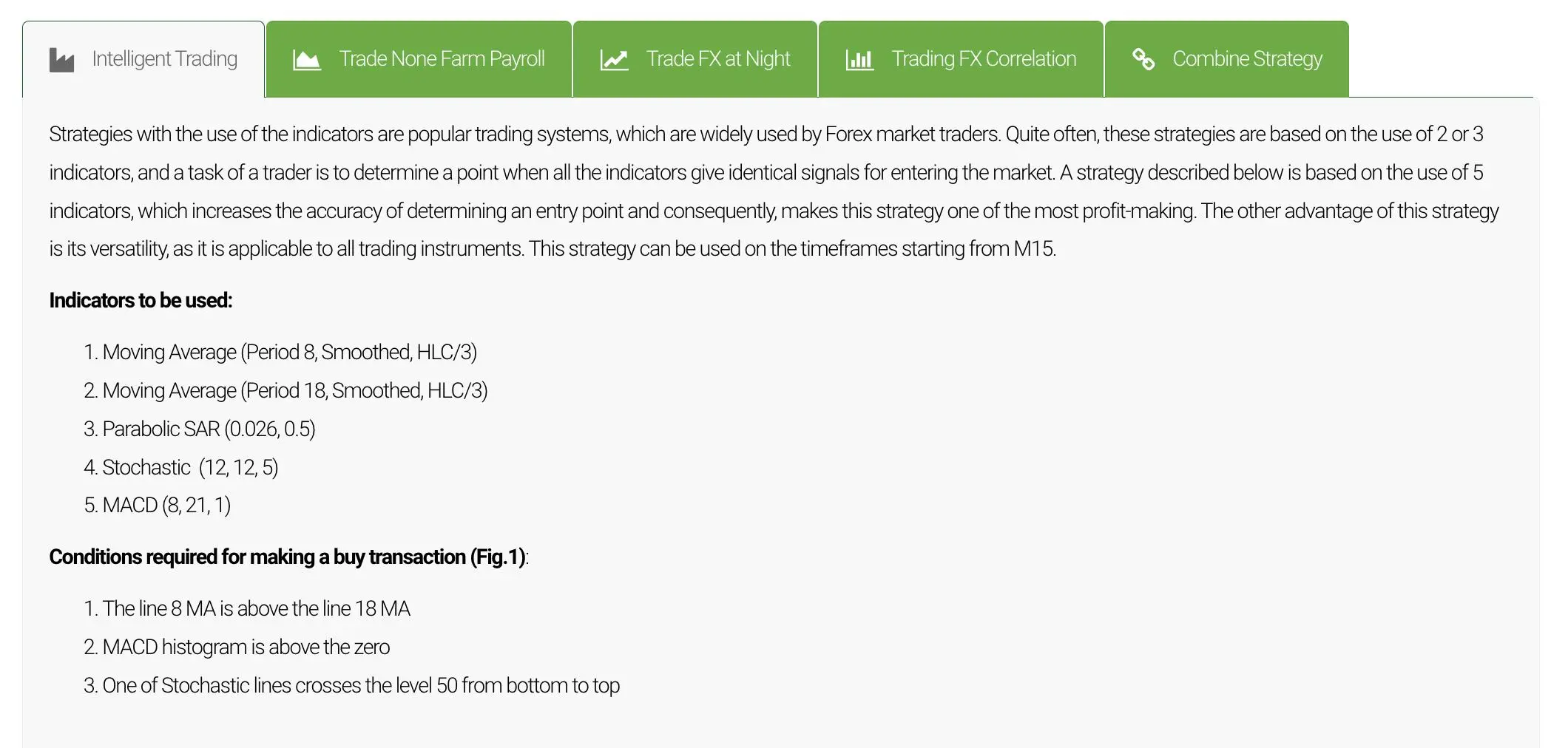Click the Moving Average Period 8 list item

(x=280, y=353)
